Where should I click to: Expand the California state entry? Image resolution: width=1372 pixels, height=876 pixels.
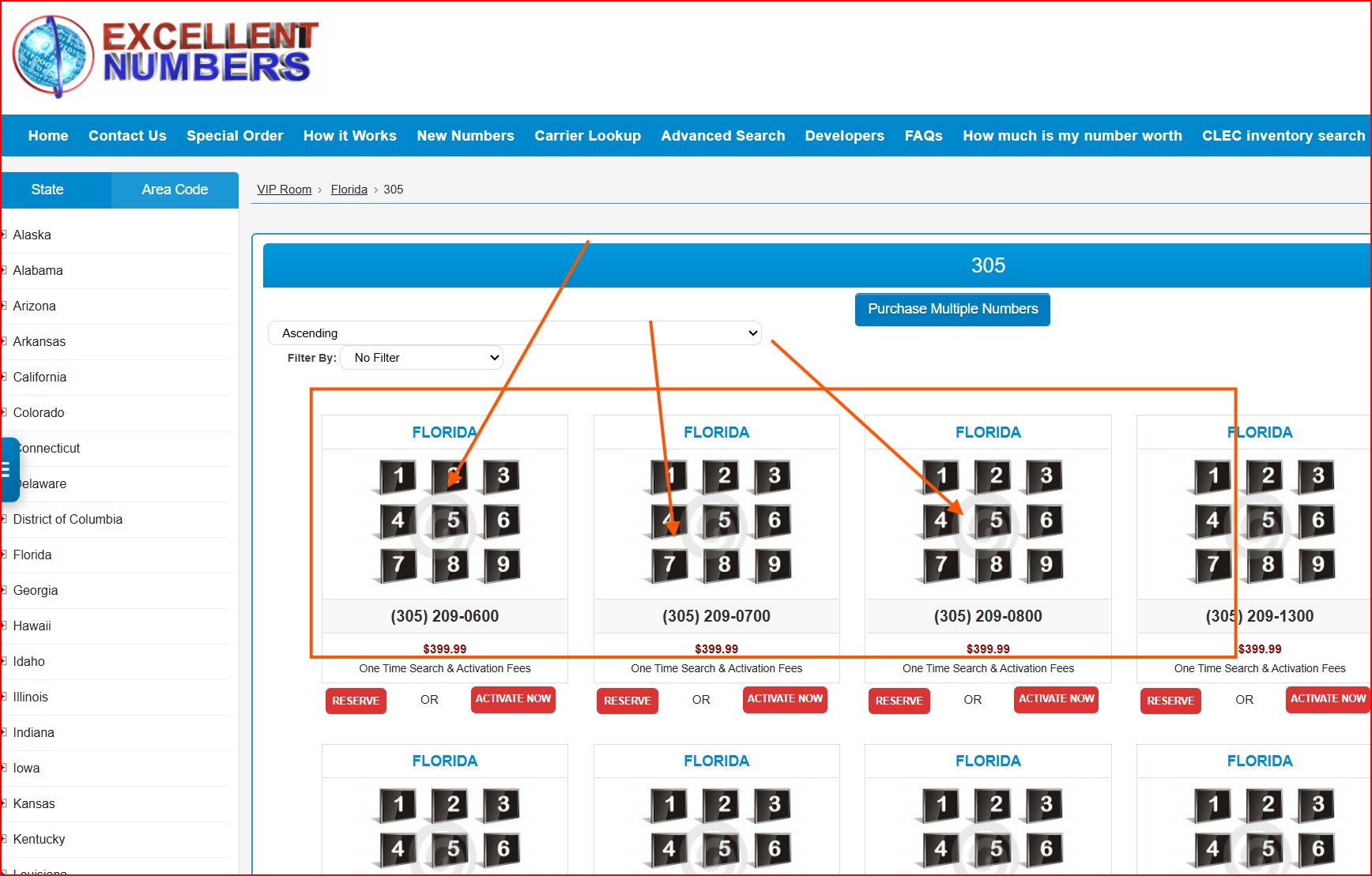tap(5, 377)
